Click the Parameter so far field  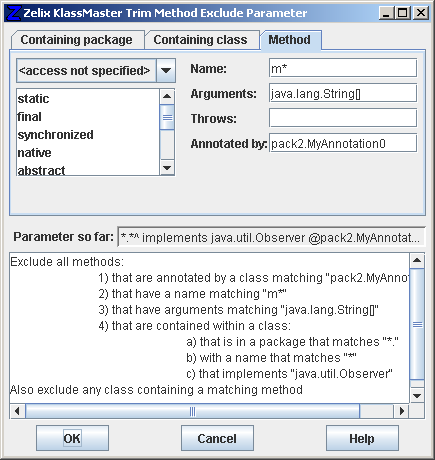[x=271, y=237]
